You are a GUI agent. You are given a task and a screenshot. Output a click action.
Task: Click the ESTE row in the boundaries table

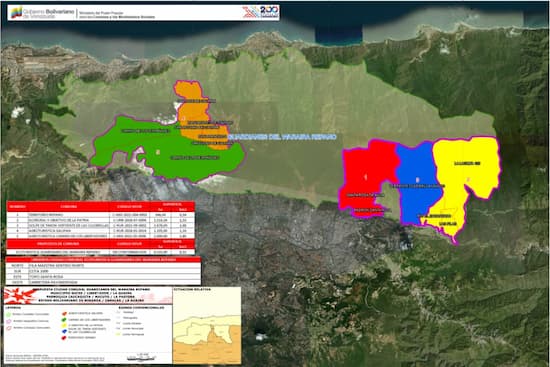pos(103,276)
